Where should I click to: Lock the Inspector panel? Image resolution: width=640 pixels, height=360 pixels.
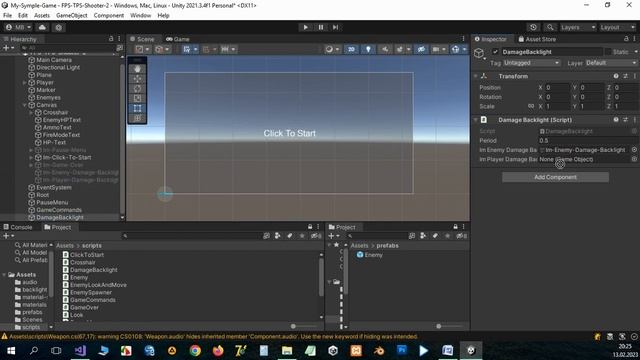(x=626, y=39)
